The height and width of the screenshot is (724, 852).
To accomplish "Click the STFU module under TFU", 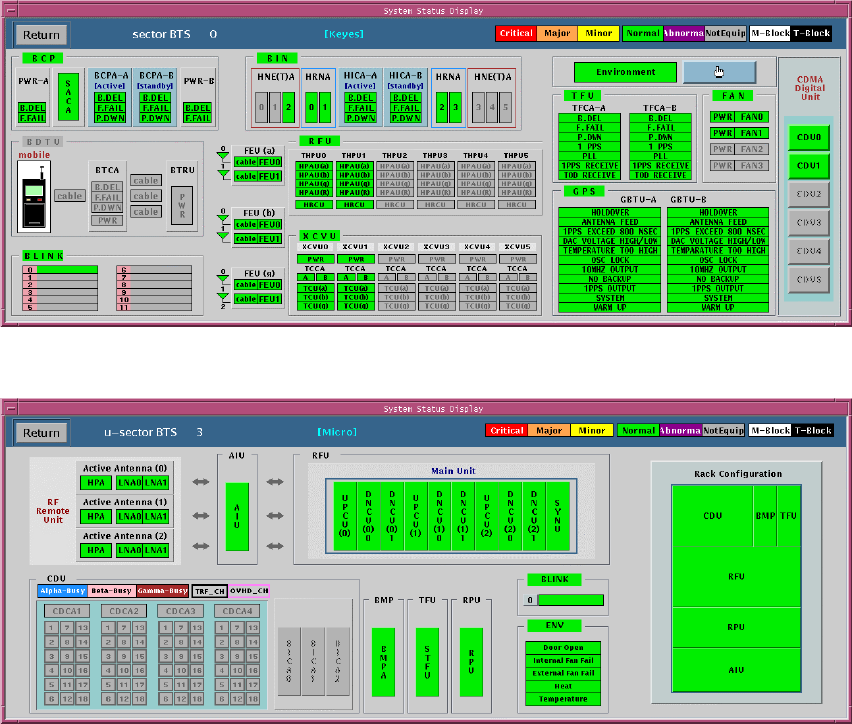I will point(427,662).
